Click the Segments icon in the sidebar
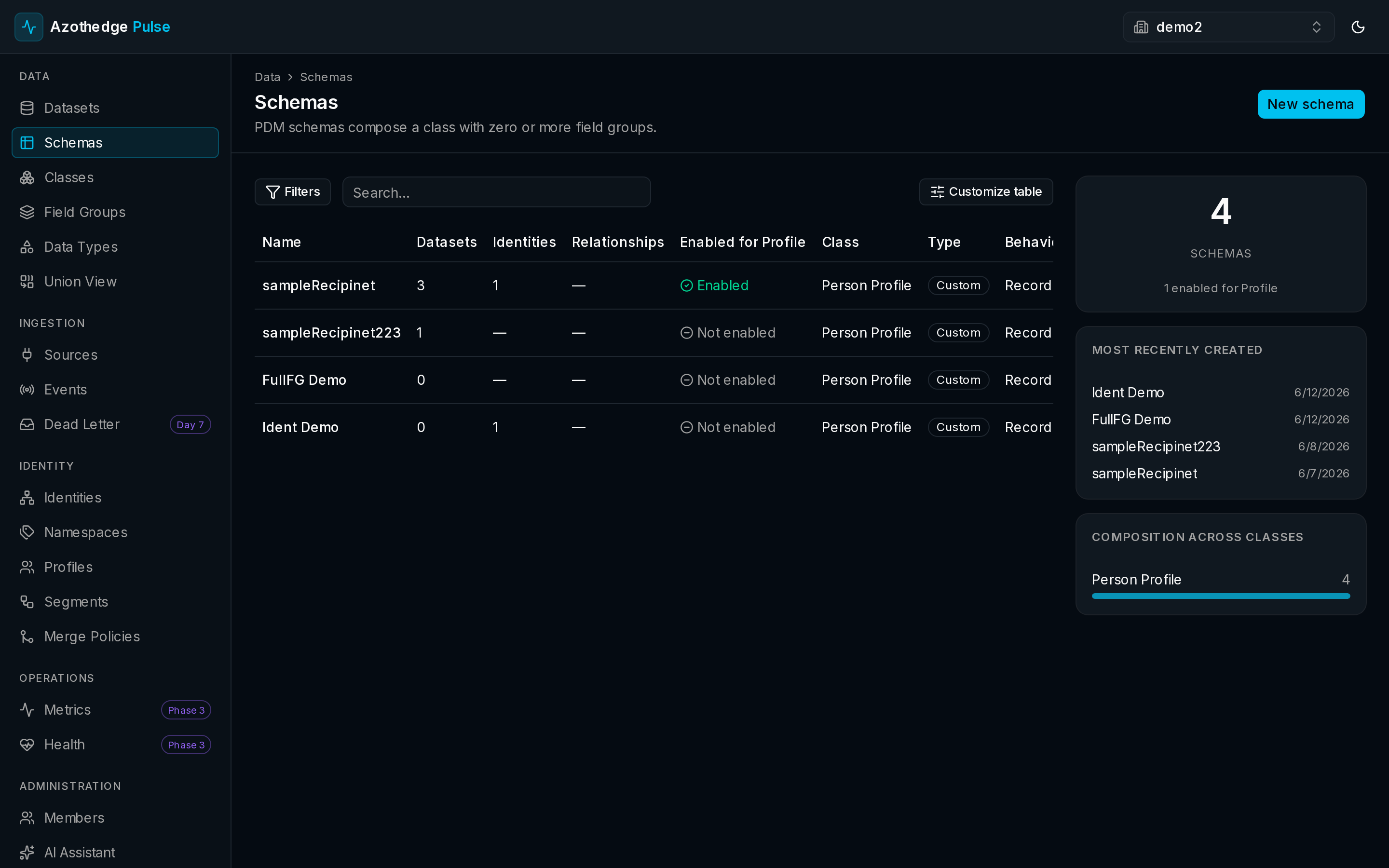1389x868 pixels. click(x=27, y=602)
